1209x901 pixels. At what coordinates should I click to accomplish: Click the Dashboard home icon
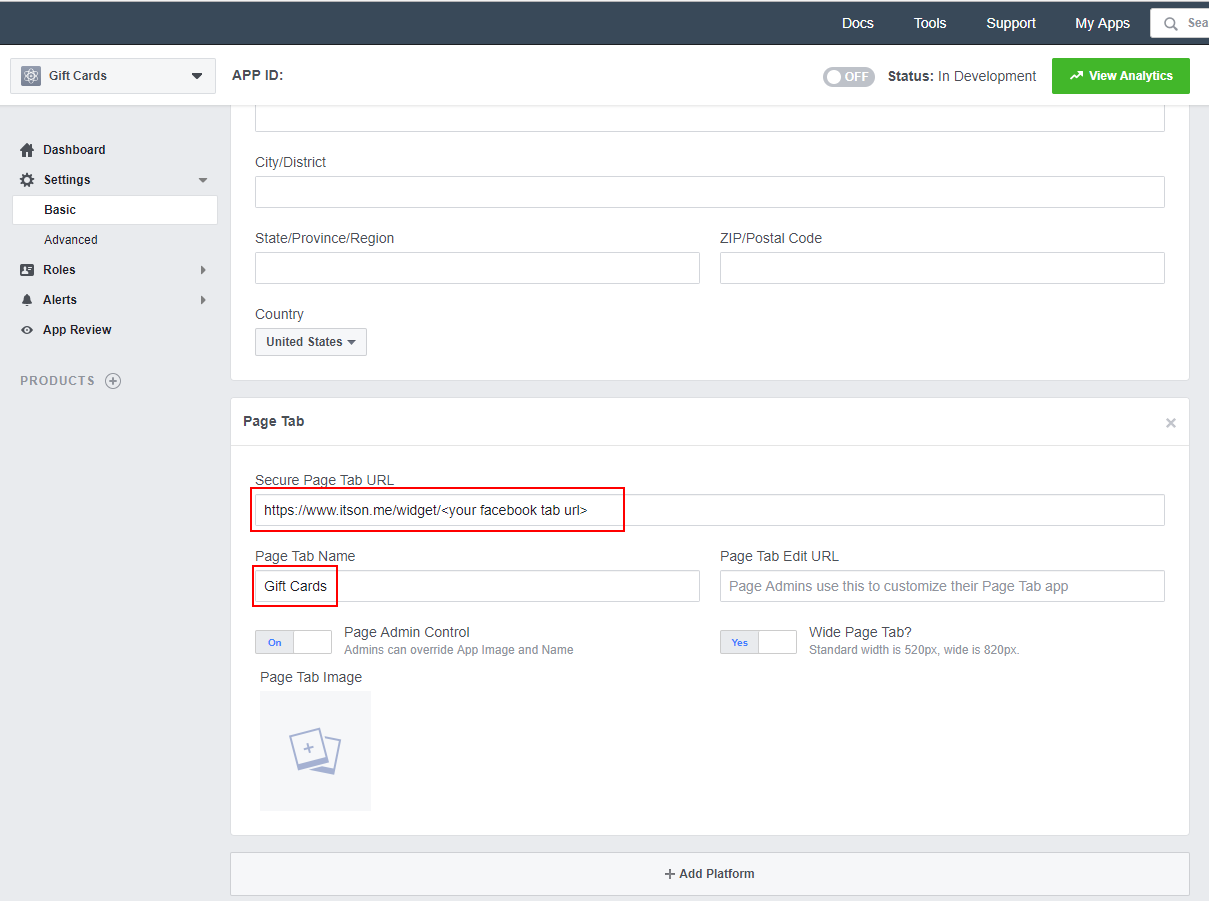coord(27,150)
